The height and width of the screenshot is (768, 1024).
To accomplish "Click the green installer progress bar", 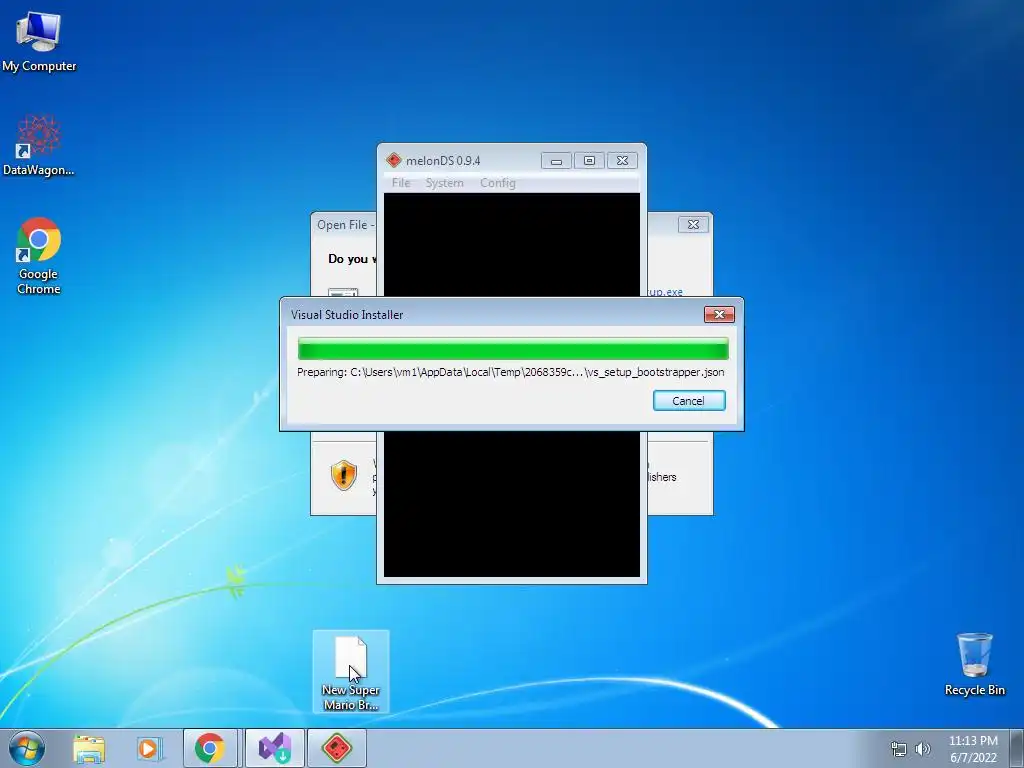I will pyautogui.click(x=513, y=349).
